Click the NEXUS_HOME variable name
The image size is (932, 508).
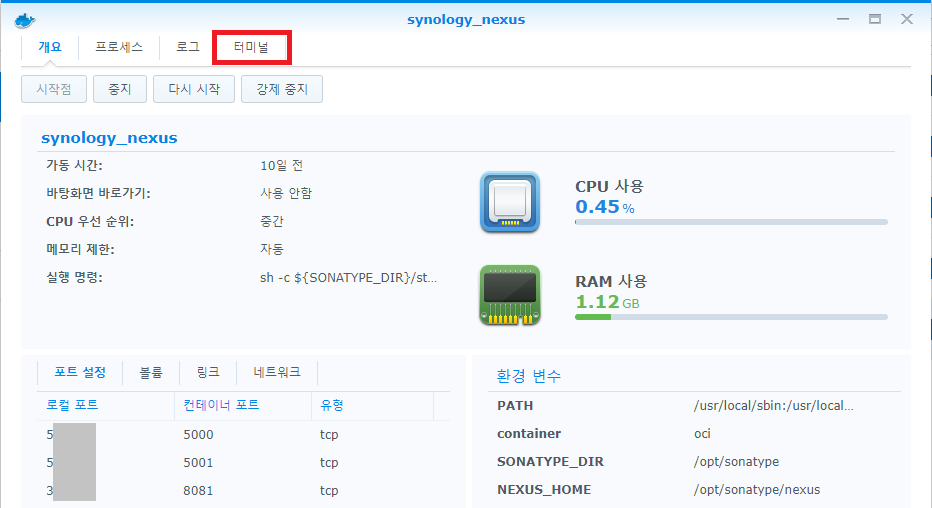pyautogui.click(x=544, y=490)
